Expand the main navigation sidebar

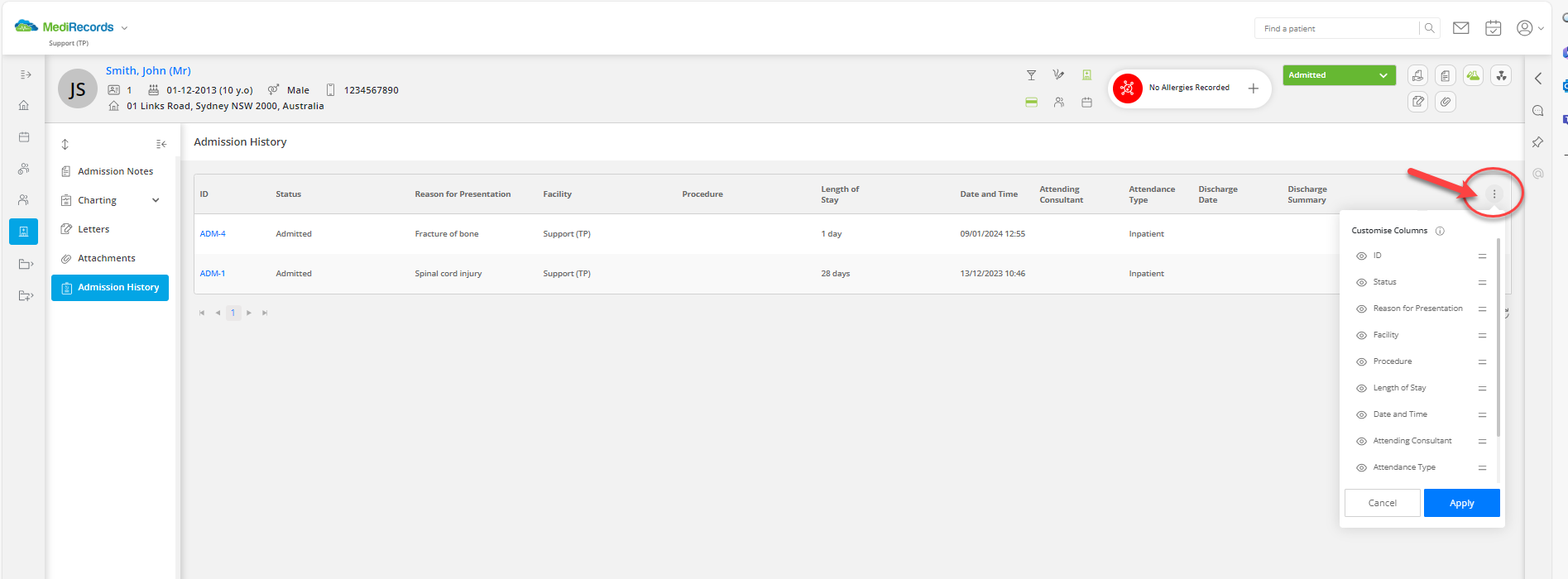[26, 74]
